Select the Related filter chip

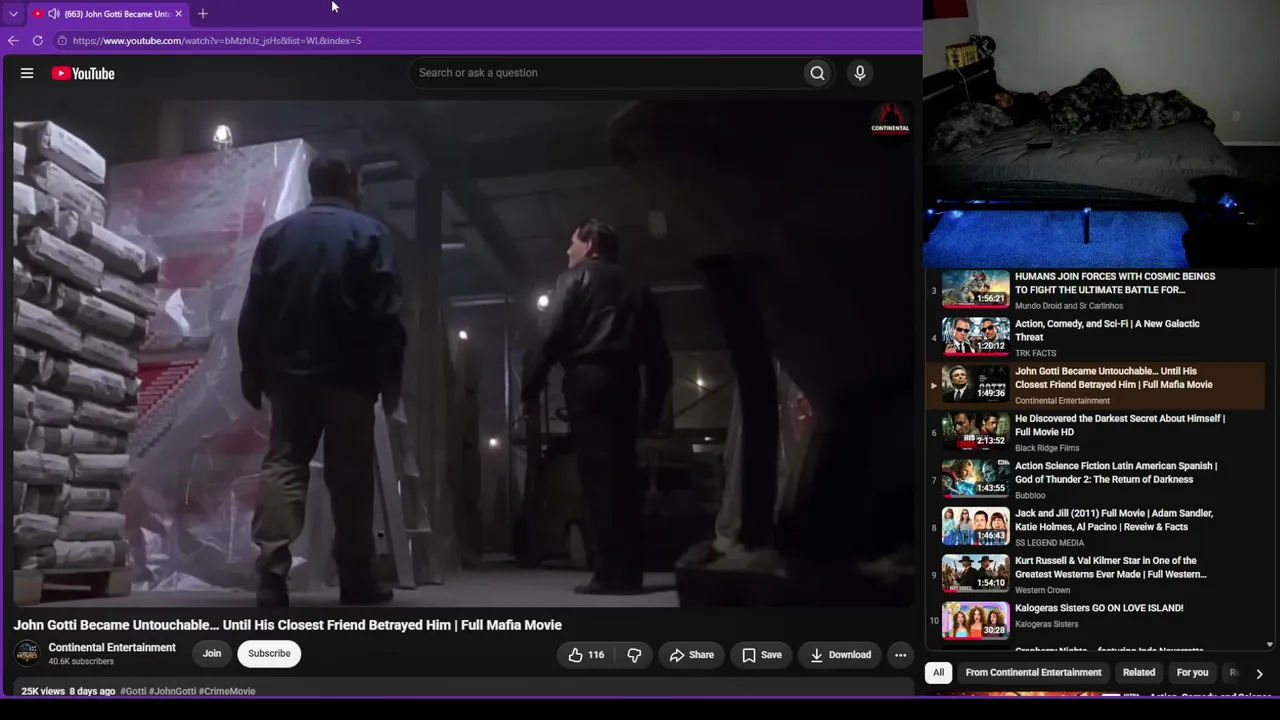click(x=1138, y=673)
